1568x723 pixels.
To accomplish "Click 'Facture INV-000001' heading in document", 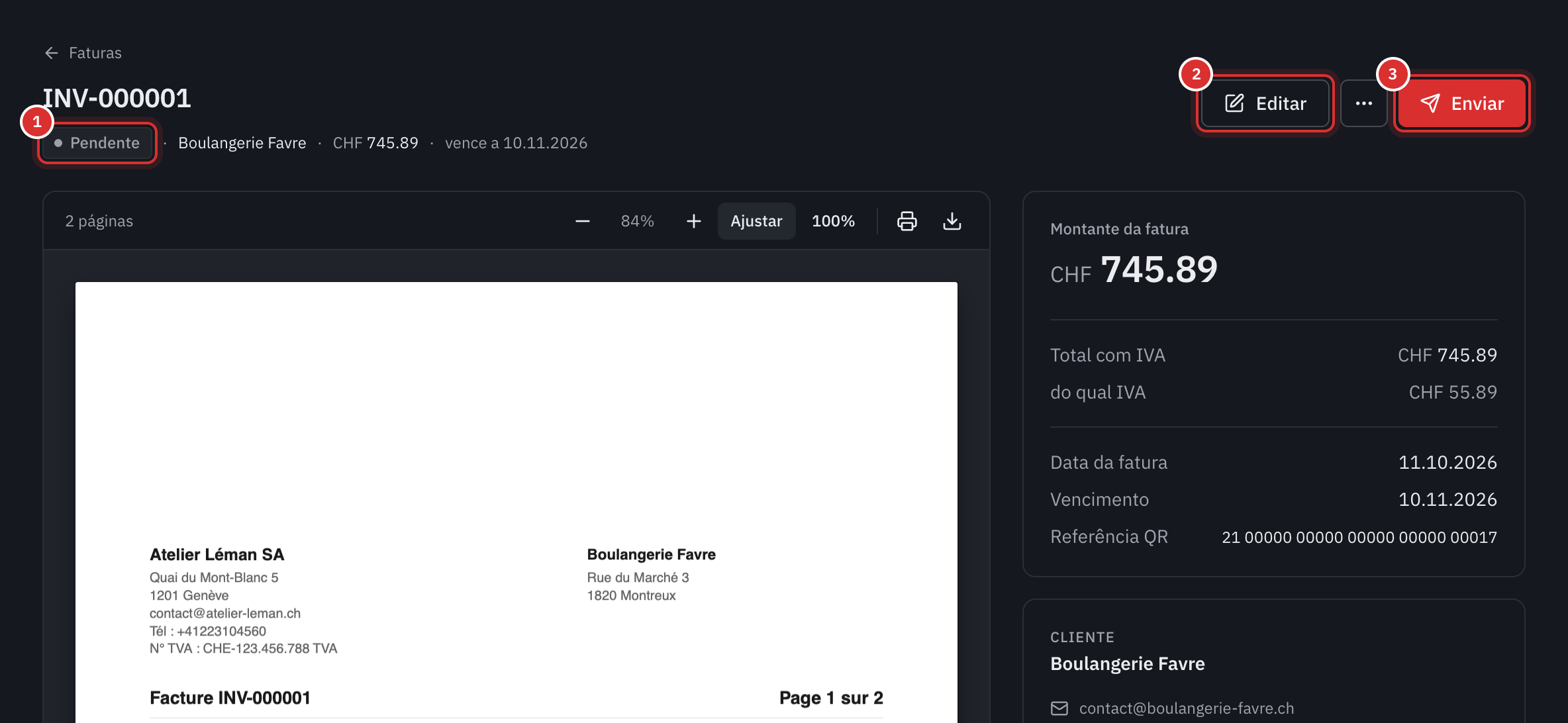I will tap(230, 698).
